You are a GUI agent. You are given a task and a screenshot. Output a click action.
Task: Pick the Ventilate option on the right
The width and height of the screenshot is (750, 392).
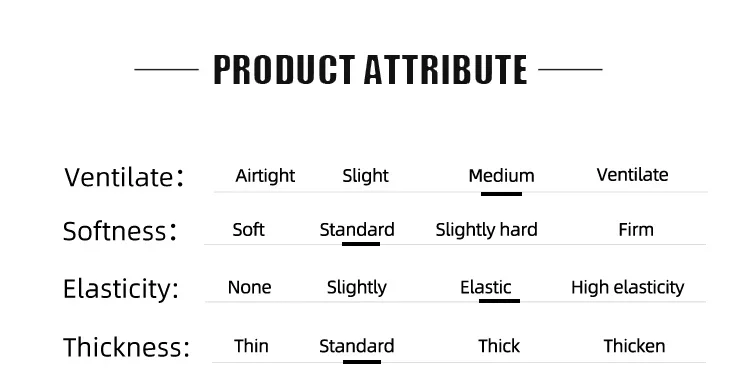coord(632,175)
